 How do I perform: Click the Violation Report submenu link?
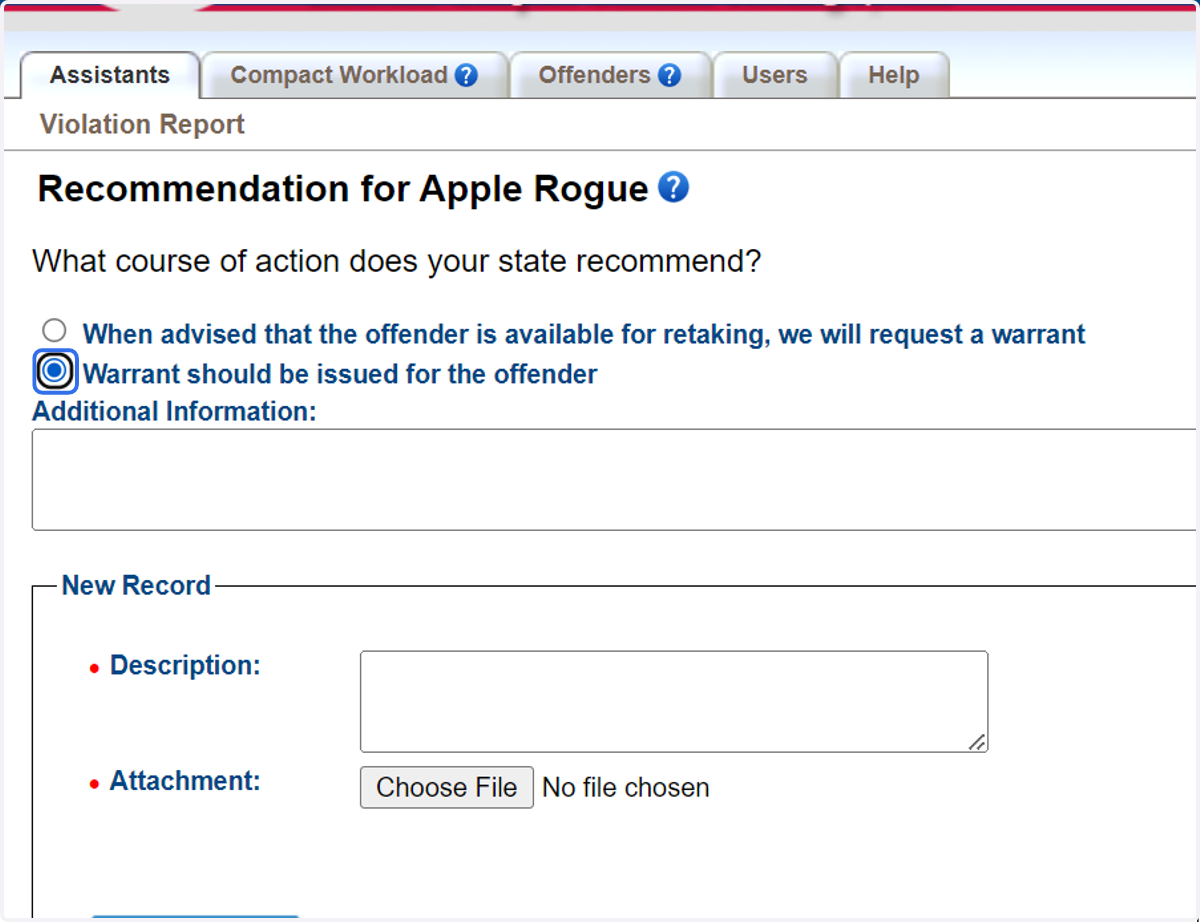pos(142,125)
